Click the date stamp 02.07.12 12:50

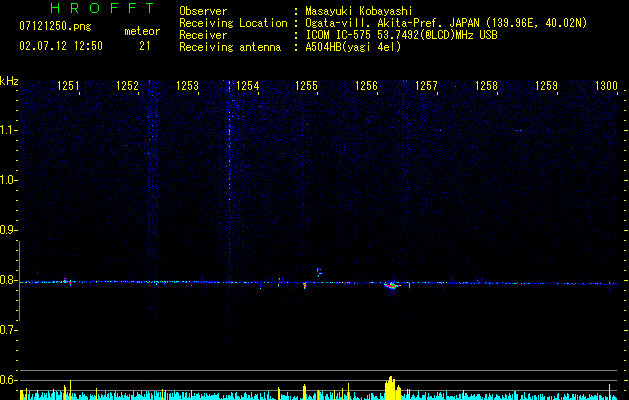[61, 46]
